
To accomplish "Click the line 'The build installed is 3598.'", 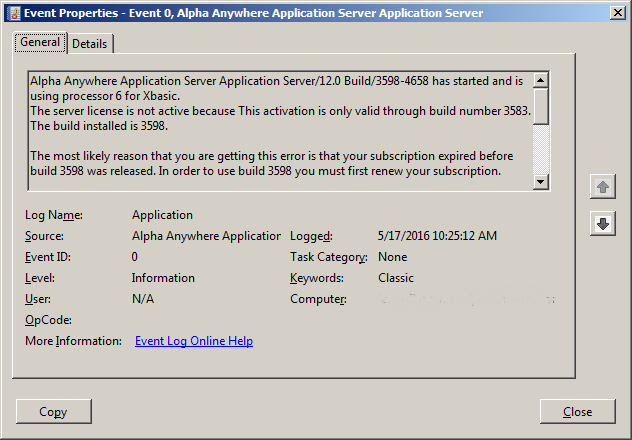I will pyautogui.click(x=99, y=126).
